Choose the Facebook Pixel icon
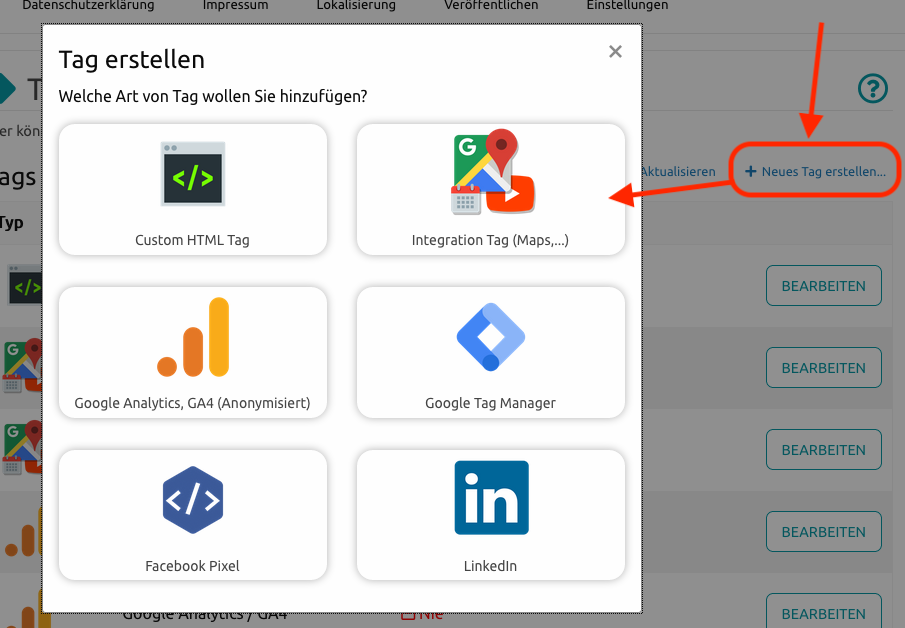 click(x=193, y=499)
